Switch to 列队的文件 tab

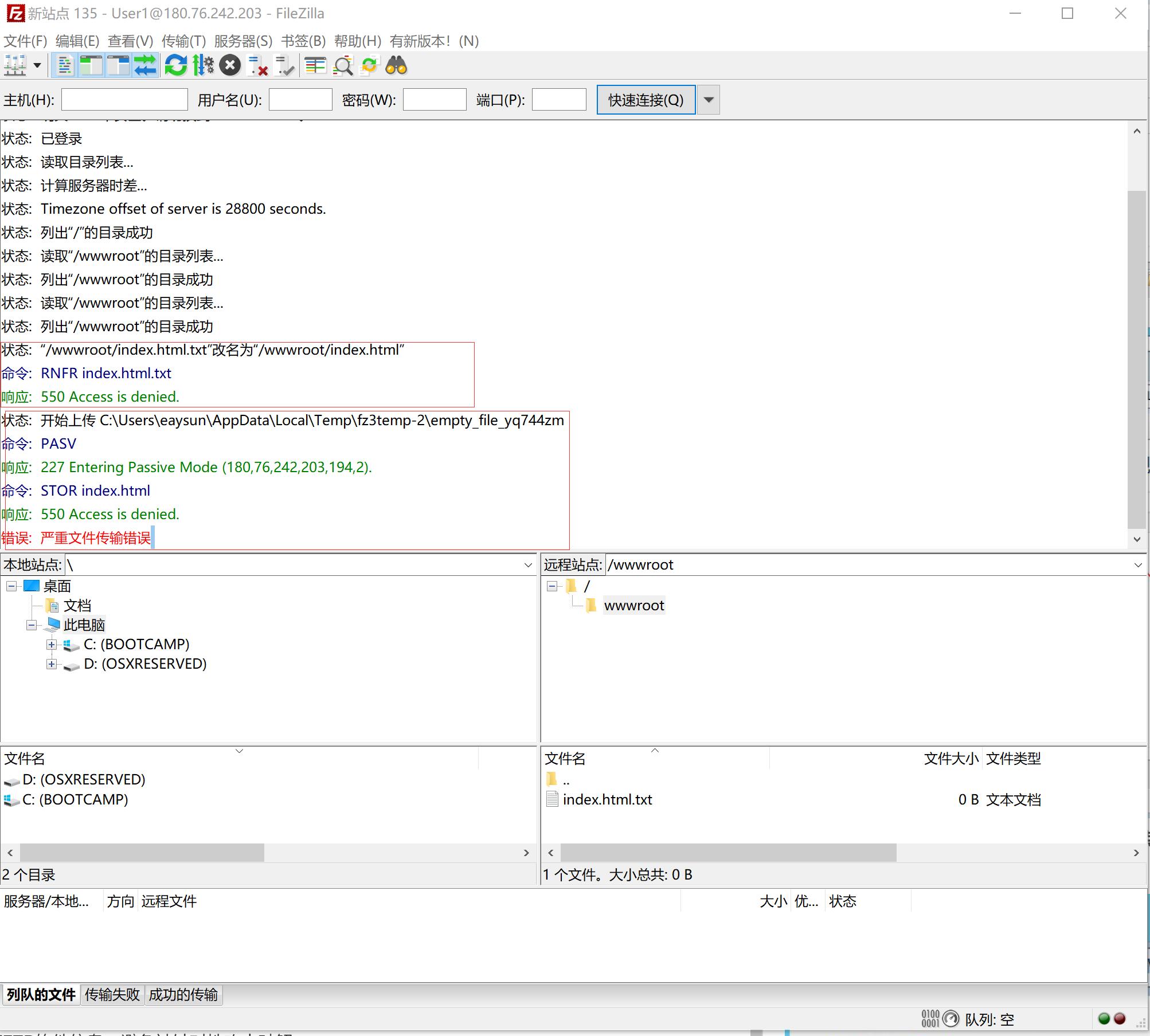point(41,995)
